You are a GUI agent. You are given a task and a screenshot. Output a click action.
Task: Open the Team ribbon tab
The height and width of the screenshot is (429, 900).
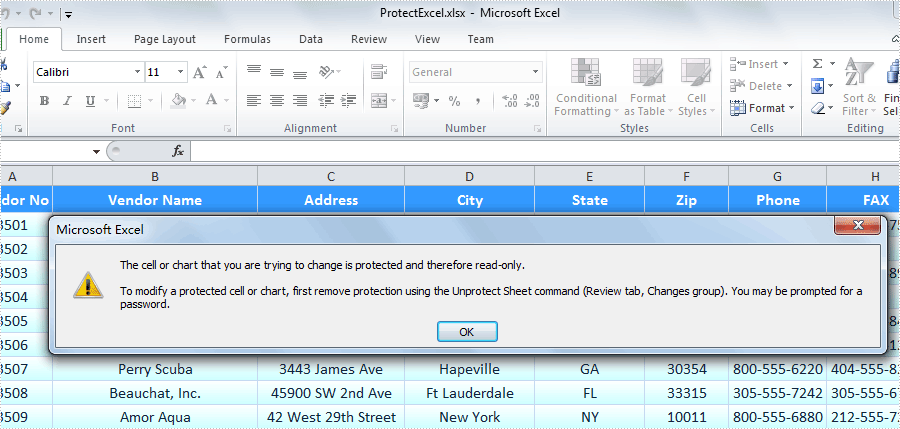coord(480,40)
